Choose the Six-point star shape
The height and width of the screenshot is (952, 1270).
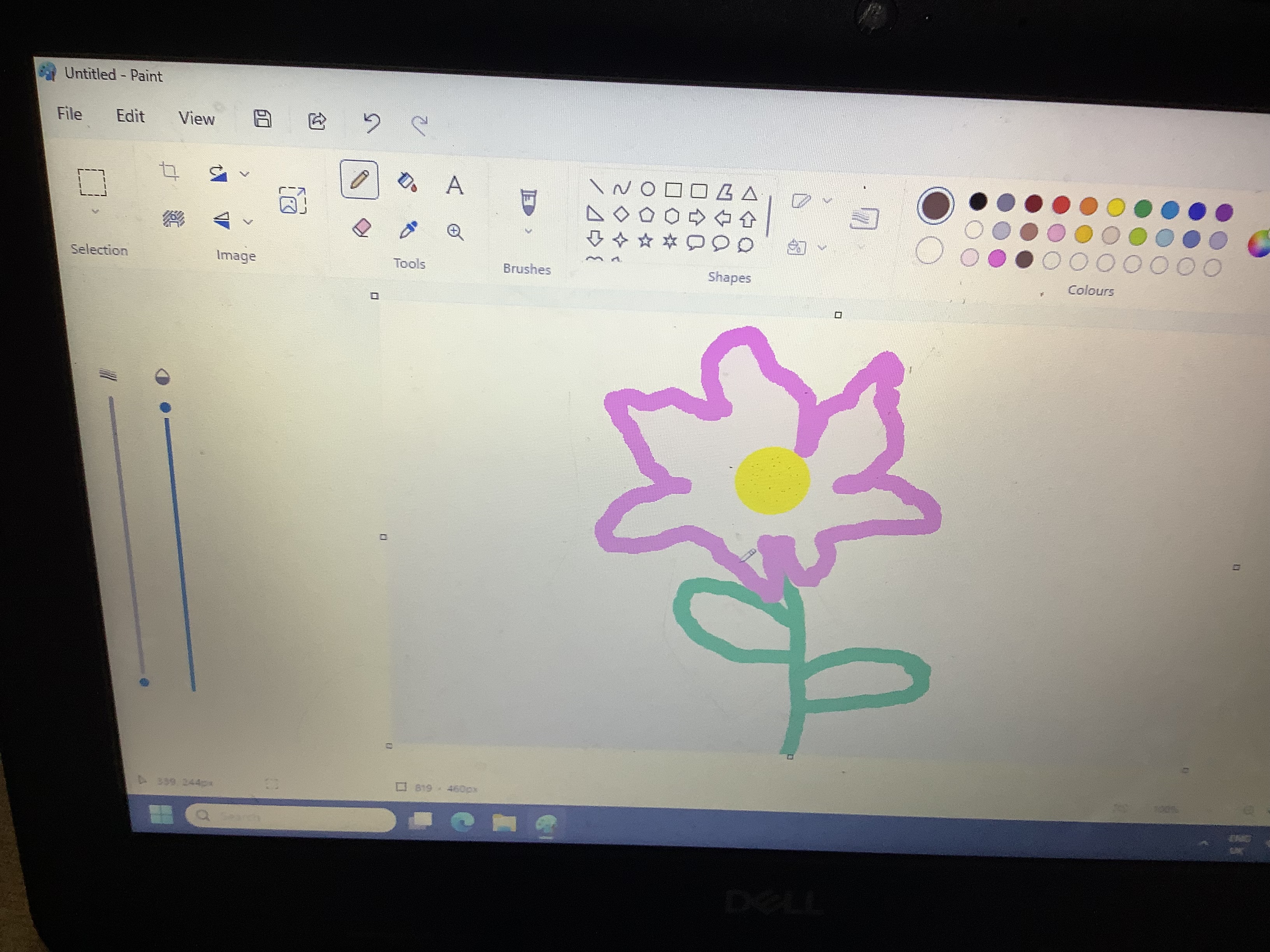pyautogui.click(x=670, y=241)
